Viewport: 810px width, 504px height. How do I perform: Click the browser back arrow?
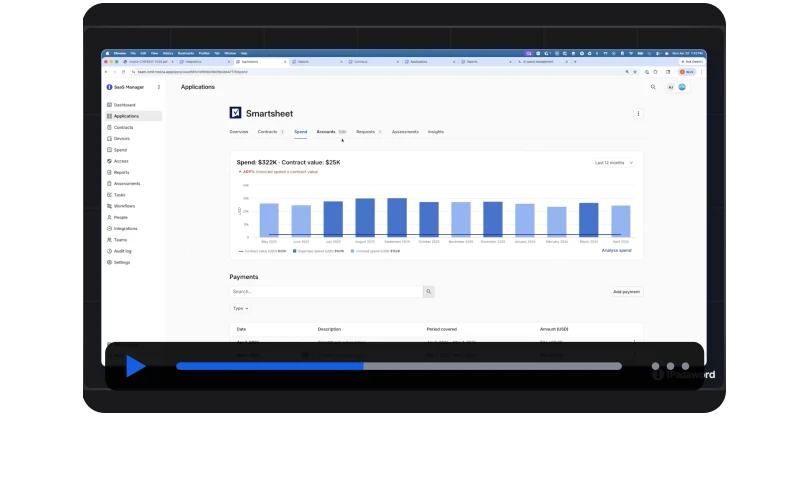[106, 72]
